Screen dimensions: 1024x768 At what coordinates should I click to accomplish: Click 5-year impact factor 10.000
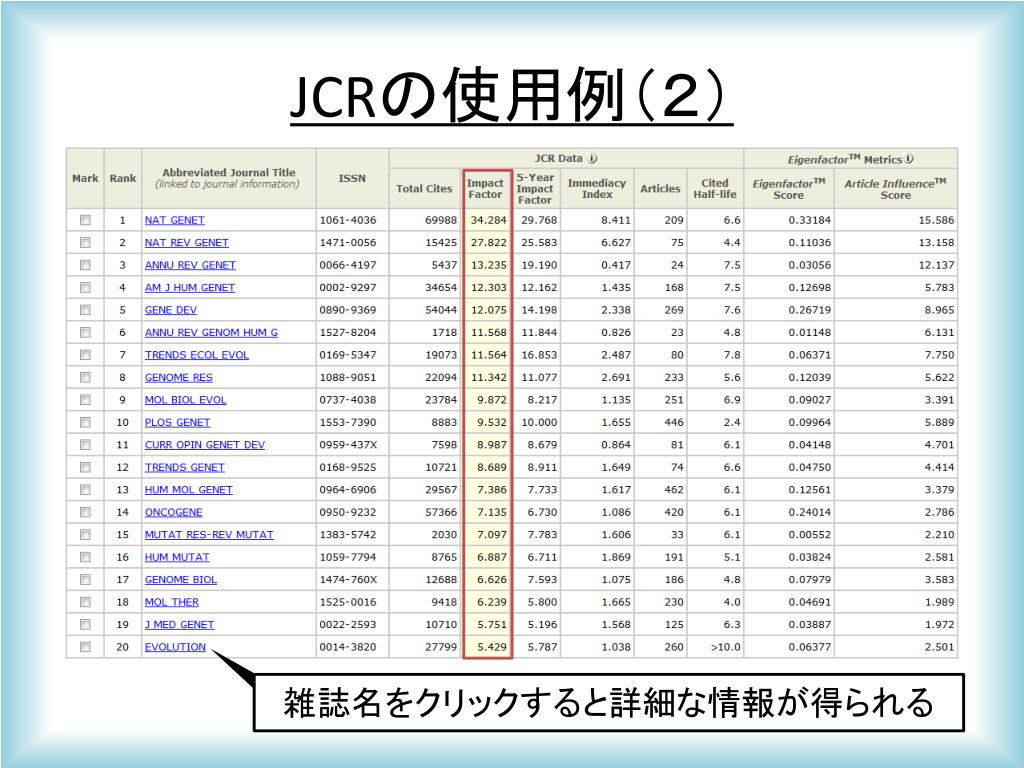tap(539, 423)
